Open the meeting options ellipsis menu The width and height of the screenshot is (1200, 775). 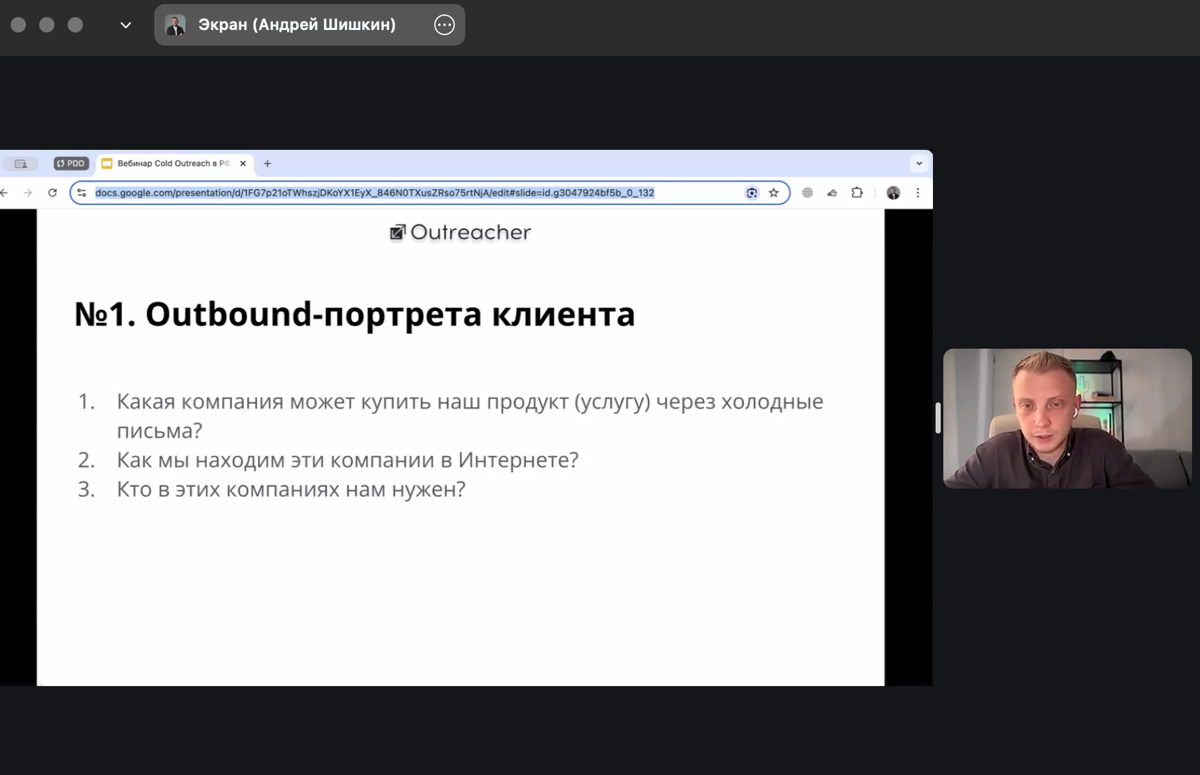(443, 24)
